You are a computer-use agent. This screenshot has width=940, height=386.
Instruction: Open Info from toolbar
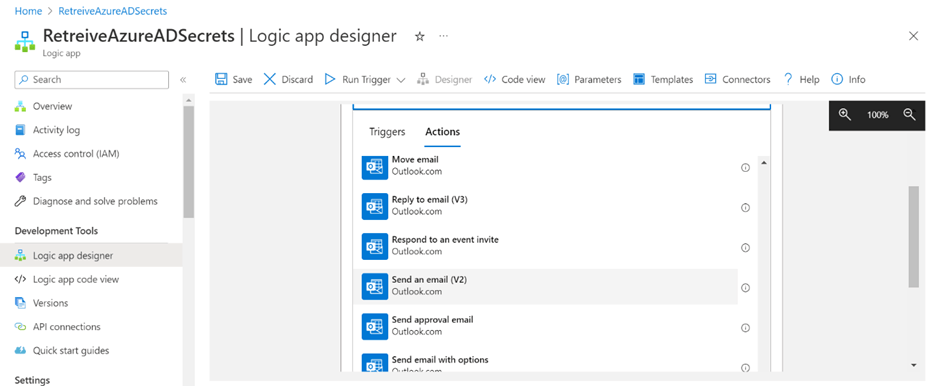click(848, 79)
